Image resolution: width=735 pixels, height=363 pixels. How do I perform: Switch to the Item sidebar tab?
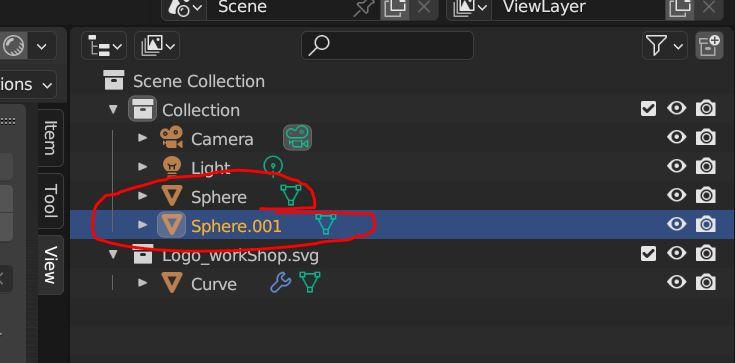point(50,137)
